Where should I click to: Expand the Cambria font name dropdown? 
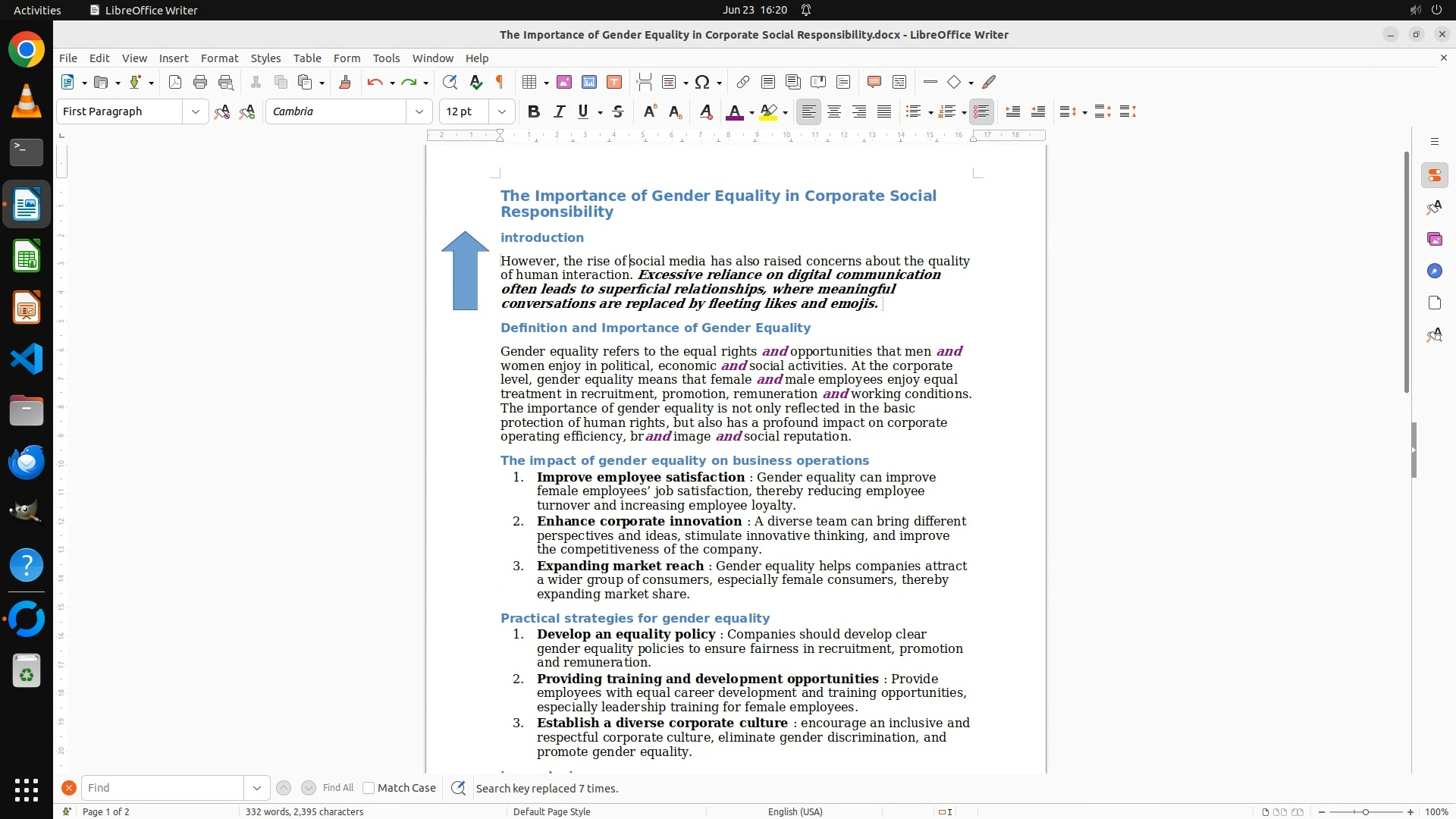[x=419, y=111]
